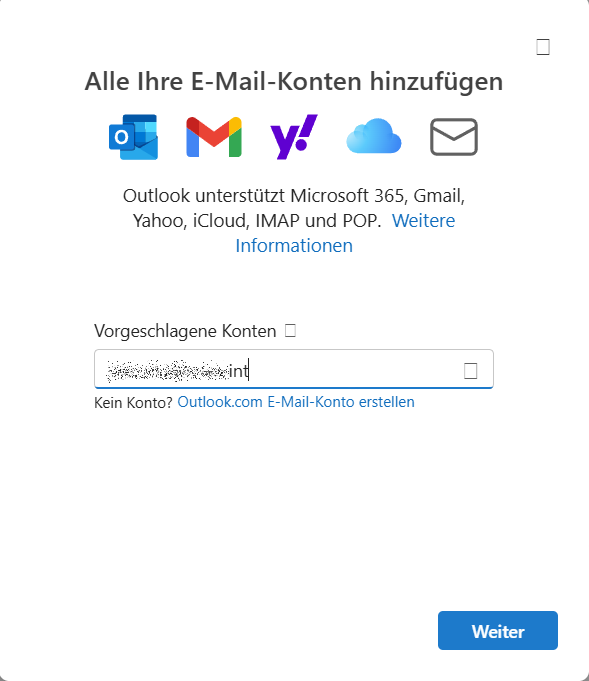Click the Vorgeschlagene Konten label
The image size is (589, 681).
185,331
